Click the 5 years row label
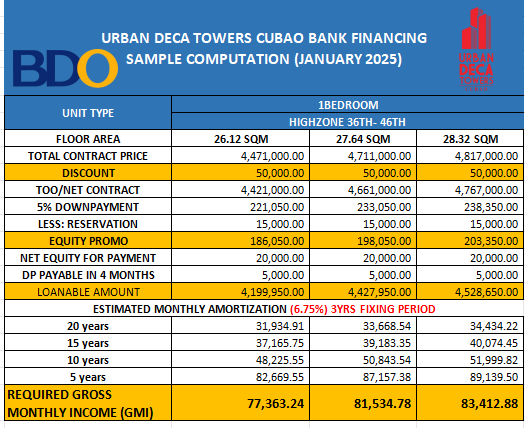 click(x=88, y=377)
